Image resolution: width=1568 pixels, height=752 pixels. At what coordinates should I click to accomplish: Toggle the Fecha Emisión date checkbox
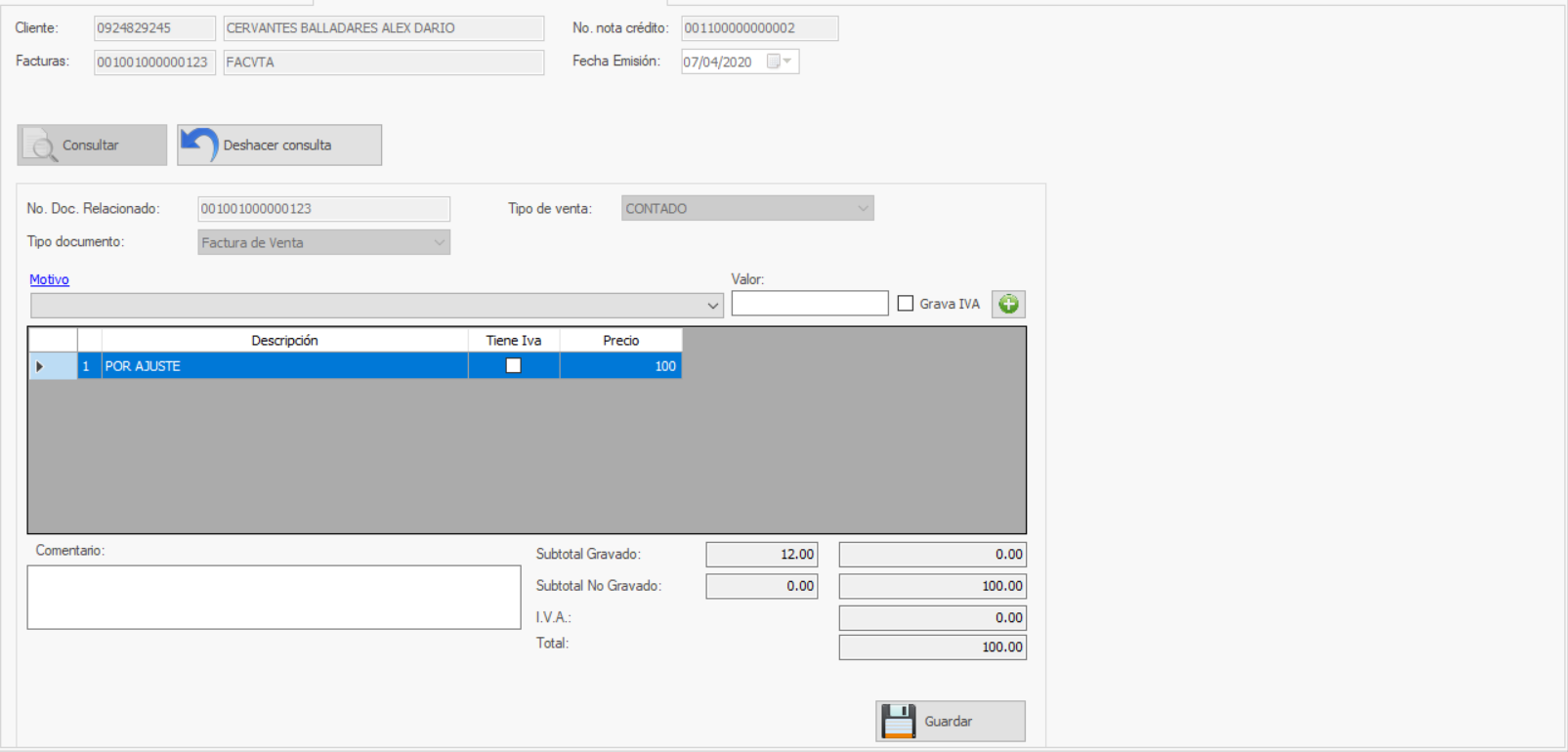[773, 62]
